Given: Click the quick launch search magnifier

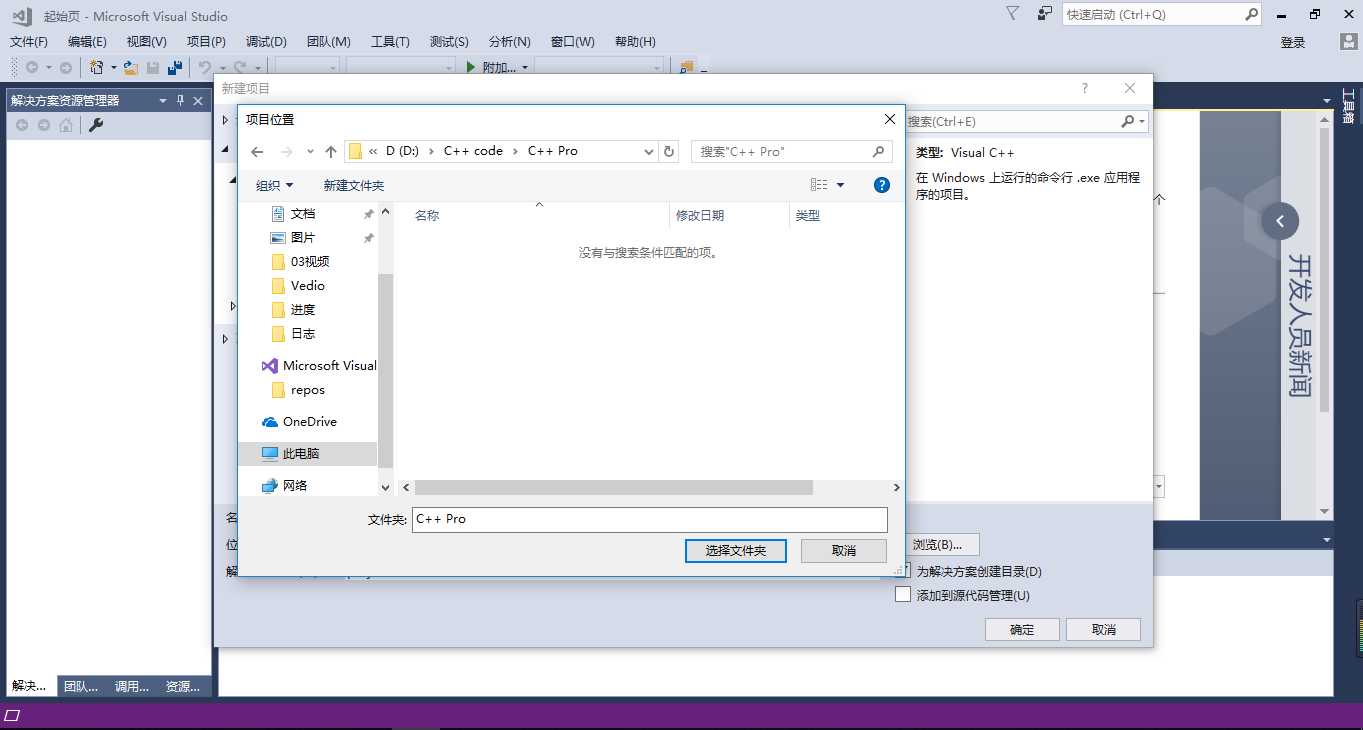Looking at the screenshot, I should tap(1251, 14).
